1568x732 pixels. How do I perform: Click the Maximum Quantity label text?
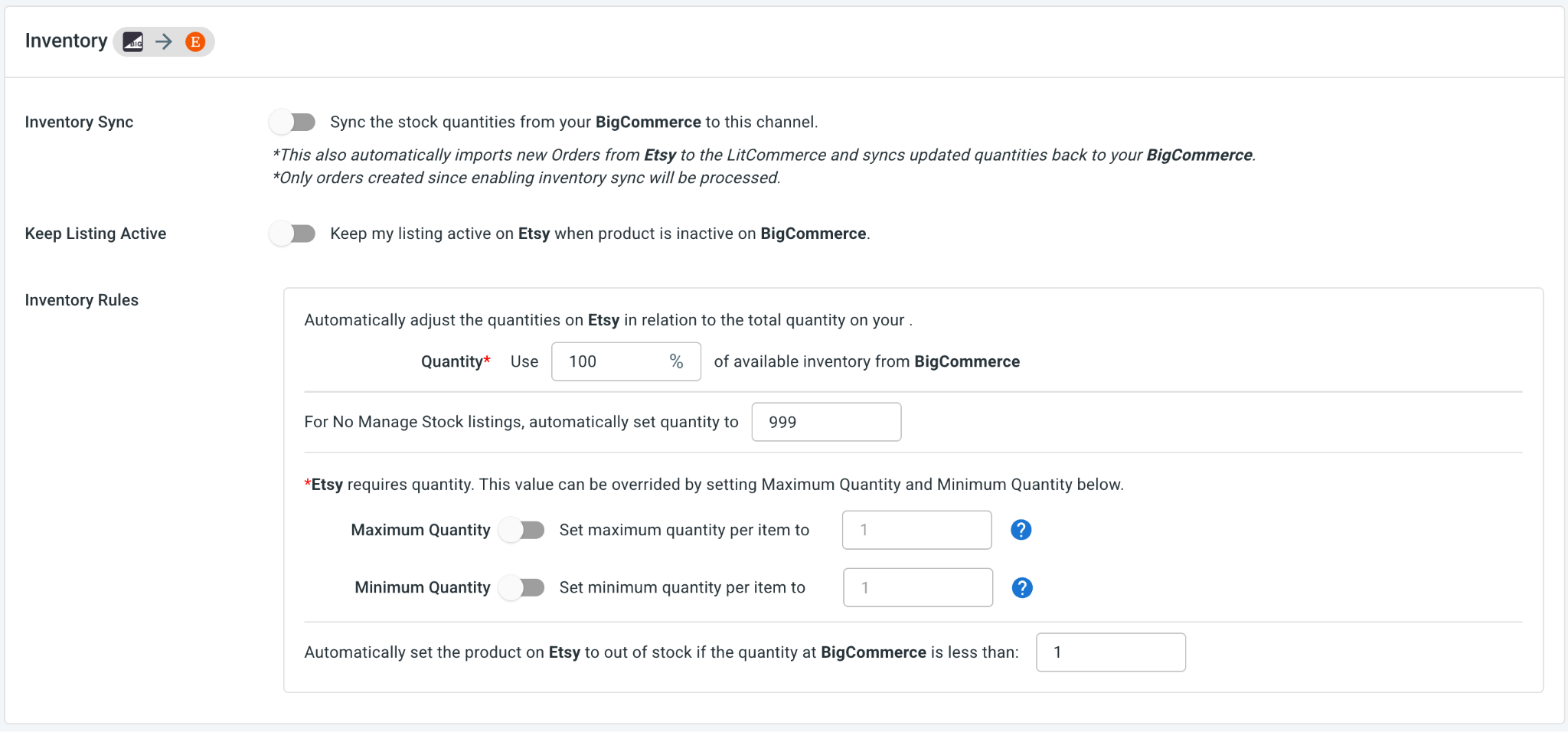420,530
